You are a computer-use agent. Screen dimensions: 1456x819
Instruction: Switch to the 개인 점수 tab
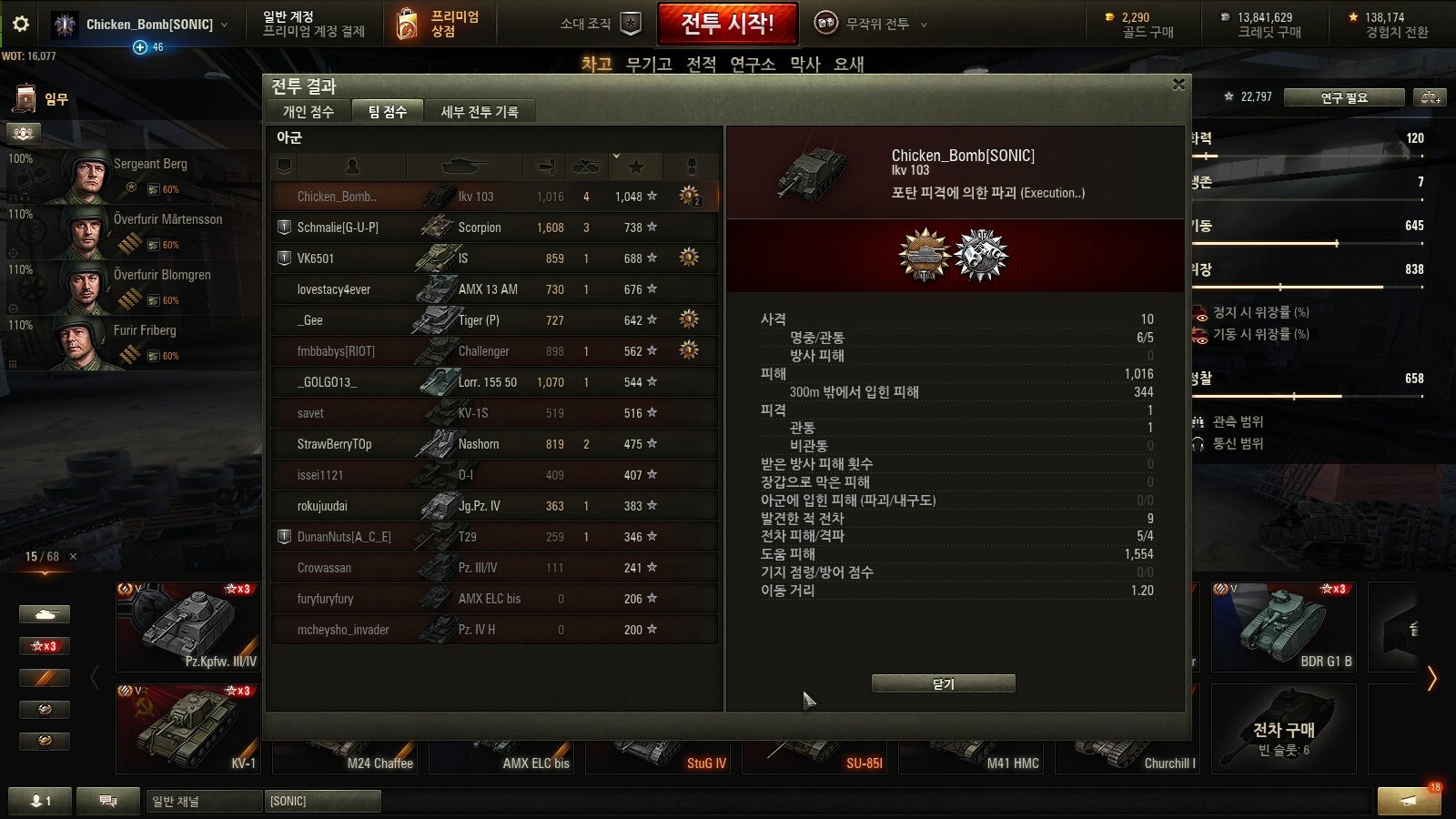coord(308,112)
